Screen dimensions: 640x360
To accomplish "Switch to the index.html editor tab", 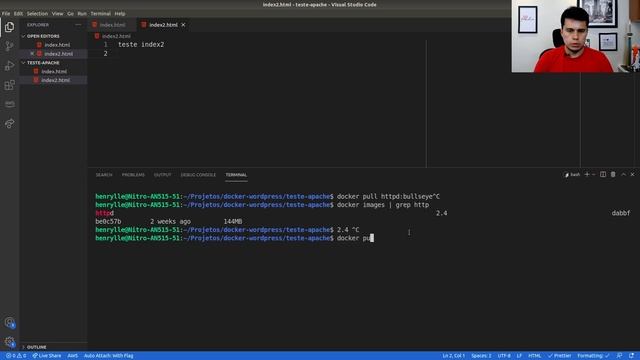I will click(112, 25).
